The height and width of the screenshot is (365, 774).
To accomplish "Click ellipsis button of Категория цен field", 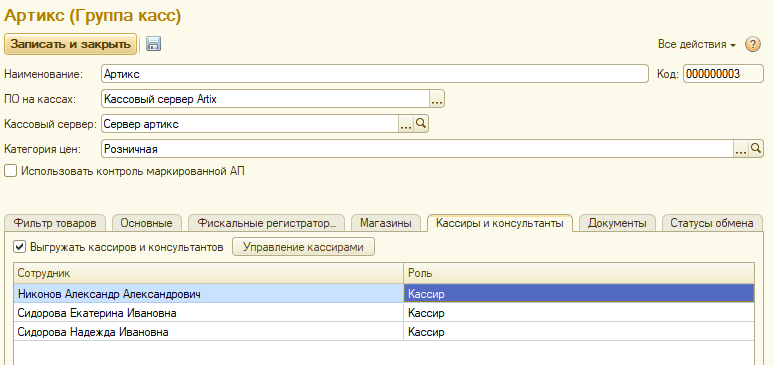I will pyautogui.click(x=741, y=149).
